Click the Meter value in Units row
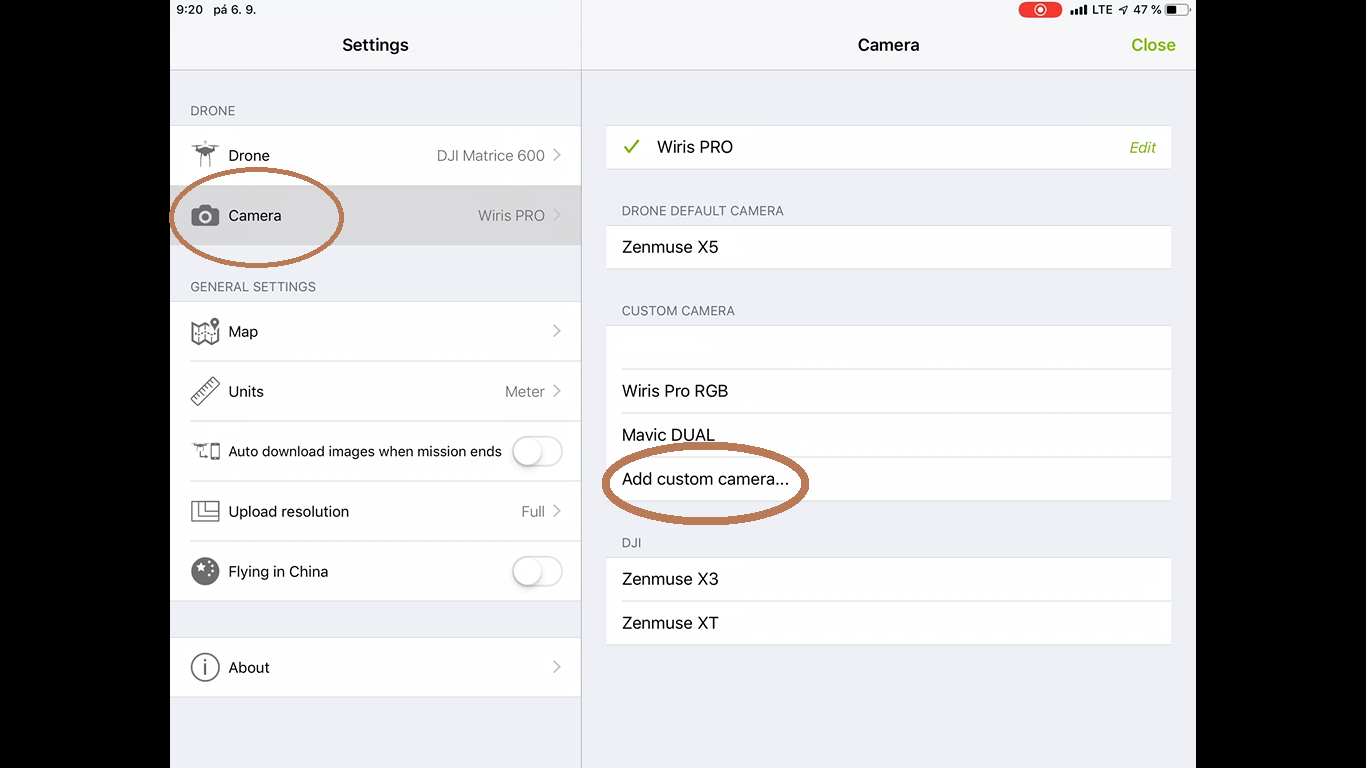 pos(525,391)
